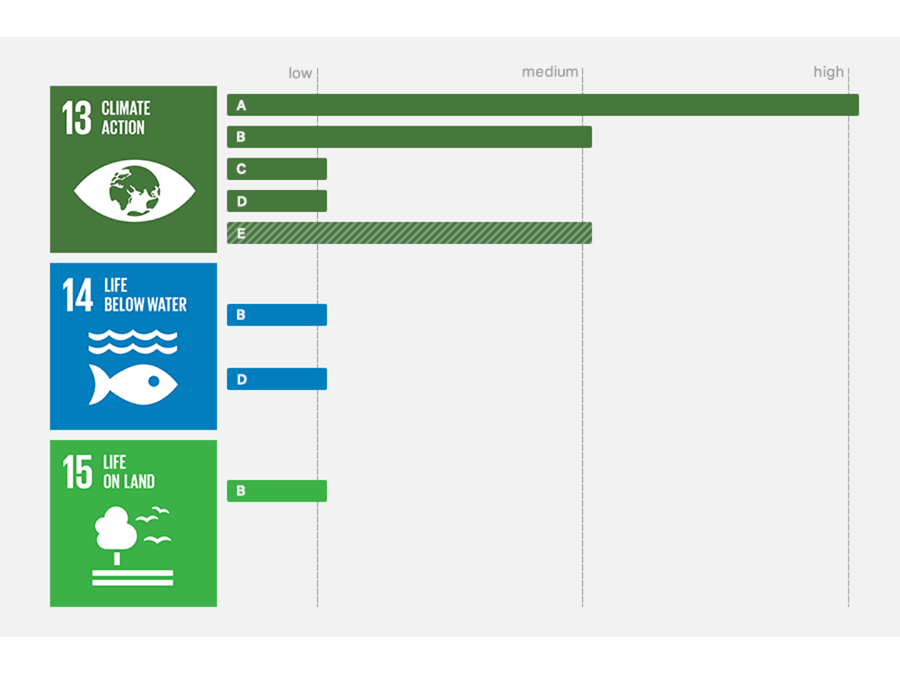This screenshot has width=900, height=675.
Task: Click the ground lines beneath the tree
Action: coord(133,576)
